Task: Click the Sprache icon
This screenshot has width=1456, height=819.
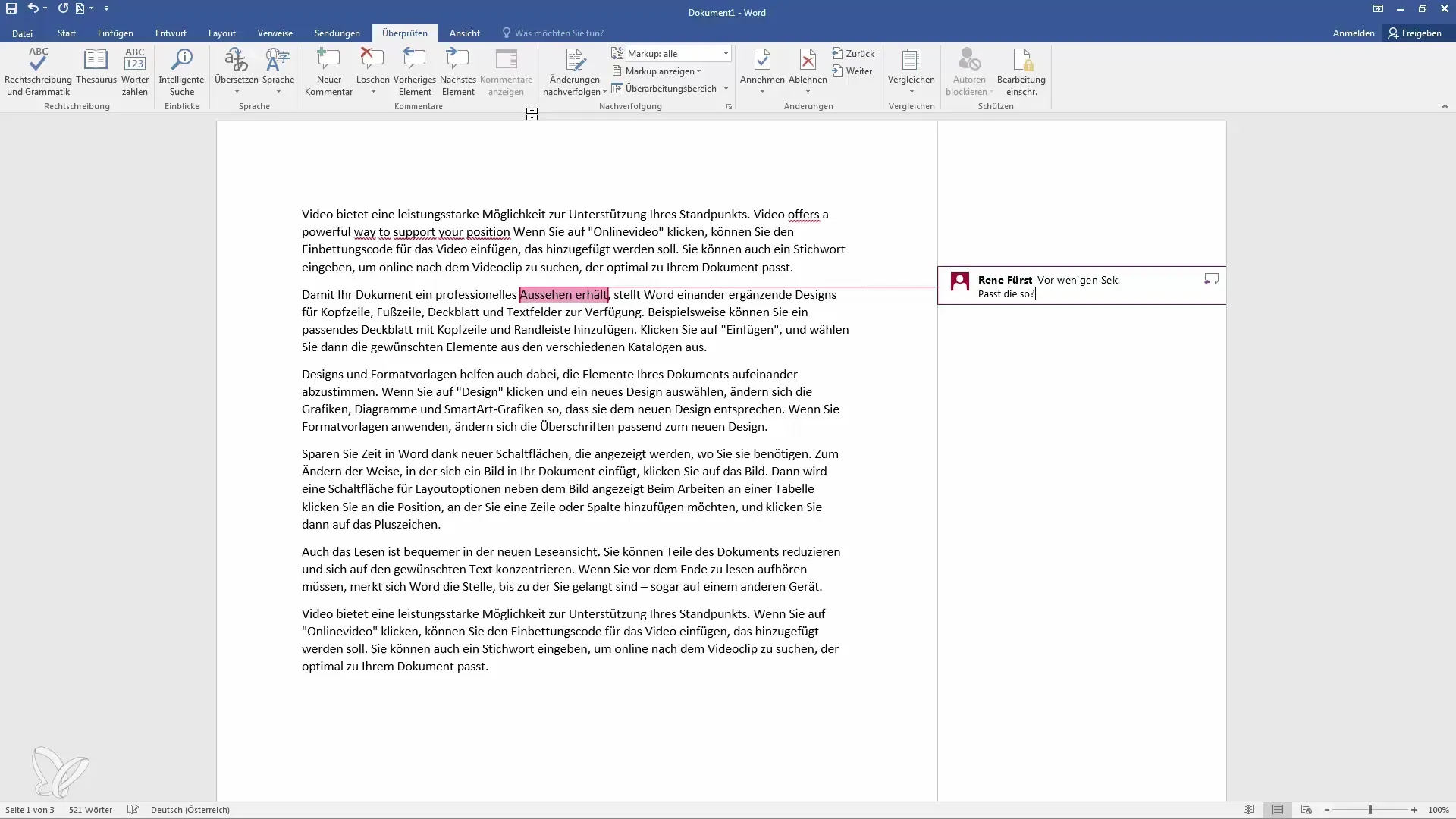Action: (x=278, y=61)
